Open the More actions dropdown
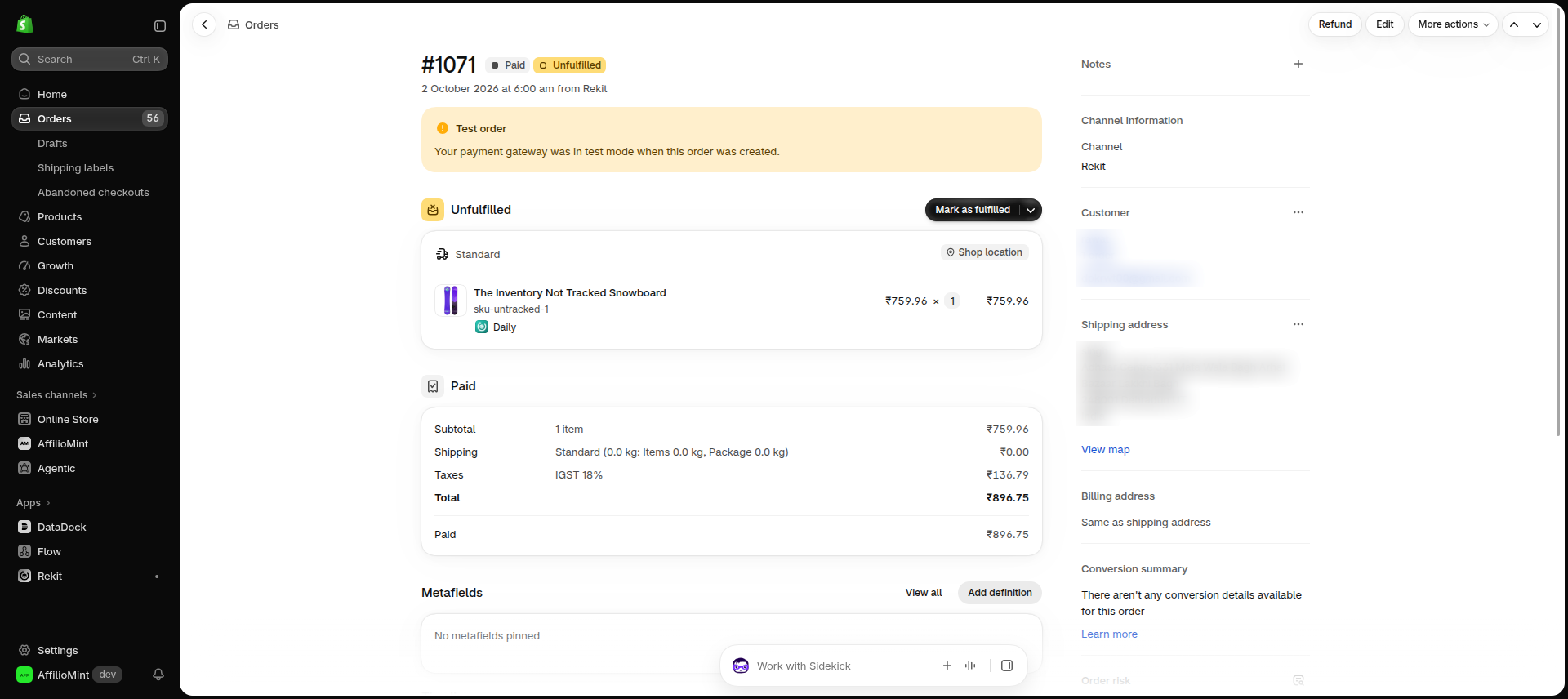Image resolution: width=1568 pixels, height=699 pixels. click(1453, 24)
